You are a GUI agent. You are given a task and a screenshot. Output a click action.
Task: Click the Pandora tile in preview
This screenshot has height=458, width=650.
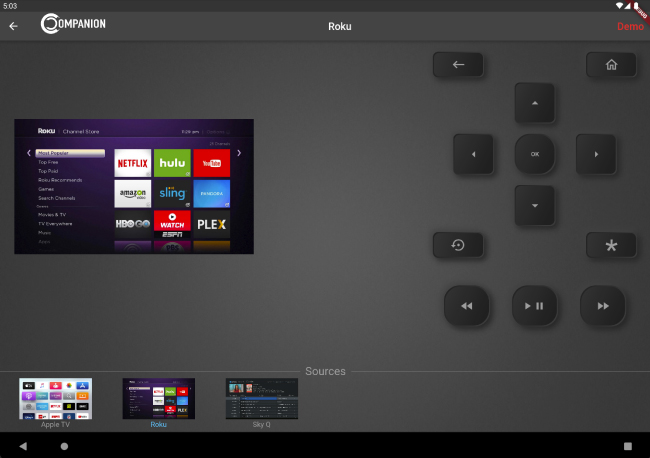click(x=211, y=194)
